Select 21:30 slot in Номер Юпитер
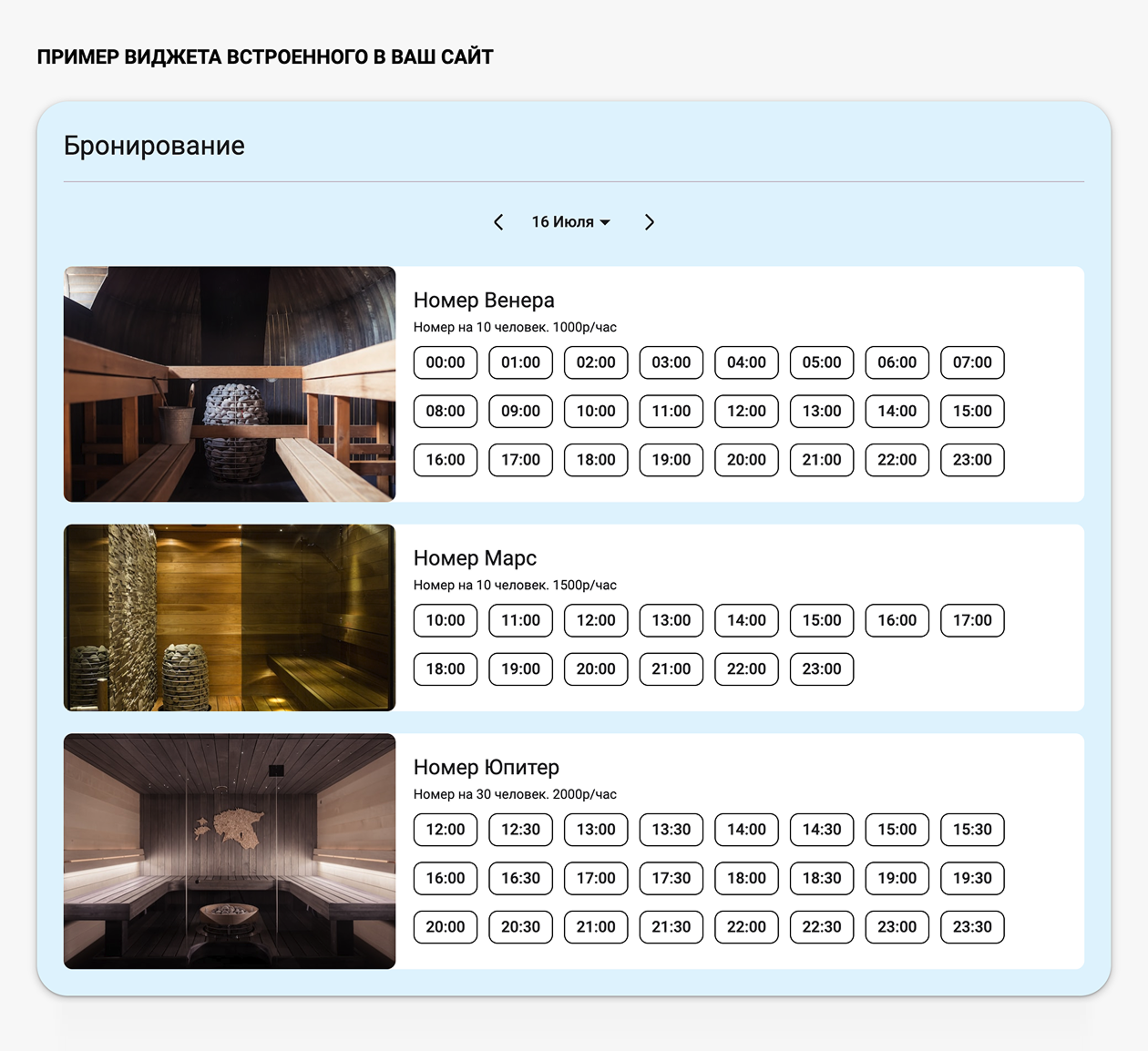This screenshot has height=1051, width=1148. [671, 927]
